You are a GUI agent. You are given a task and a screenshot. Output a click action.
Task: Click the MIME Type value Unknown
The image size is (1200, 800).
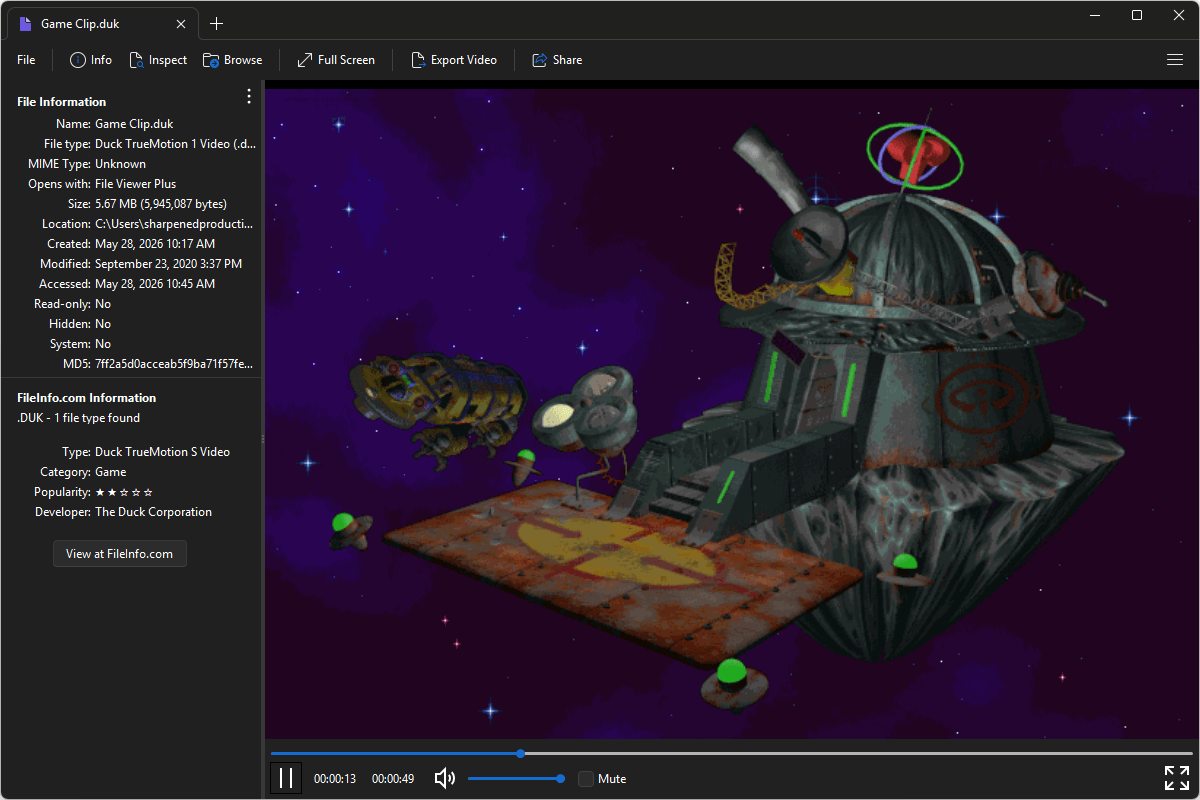120,164
